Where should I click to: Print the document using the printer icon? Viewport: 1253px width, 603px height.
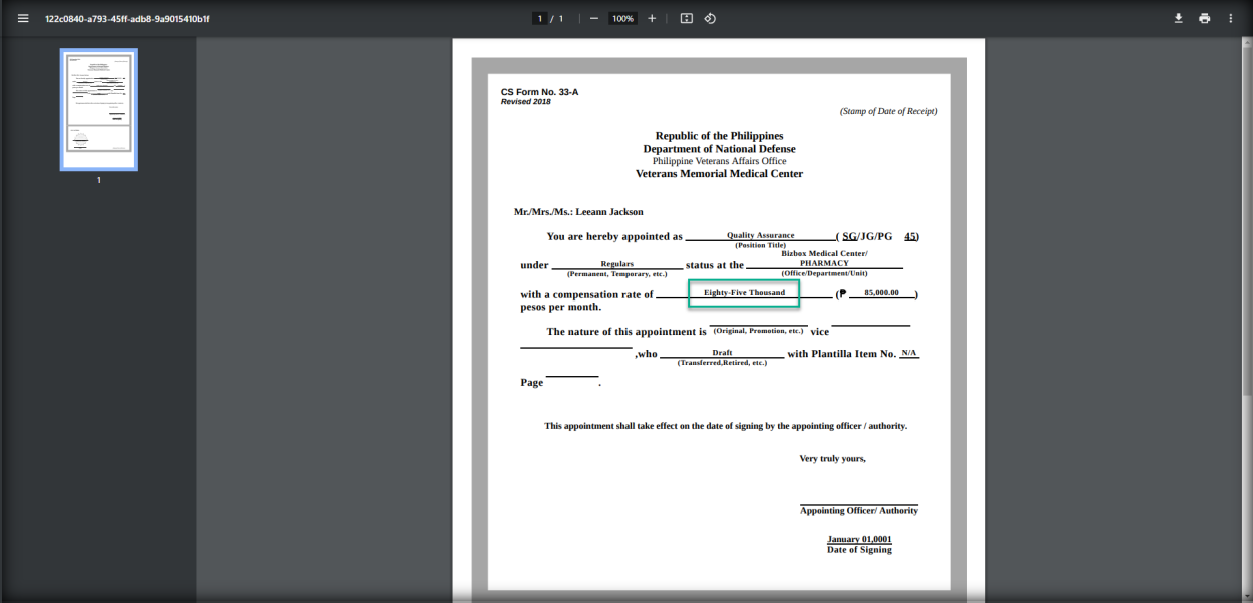[1204, 18]
